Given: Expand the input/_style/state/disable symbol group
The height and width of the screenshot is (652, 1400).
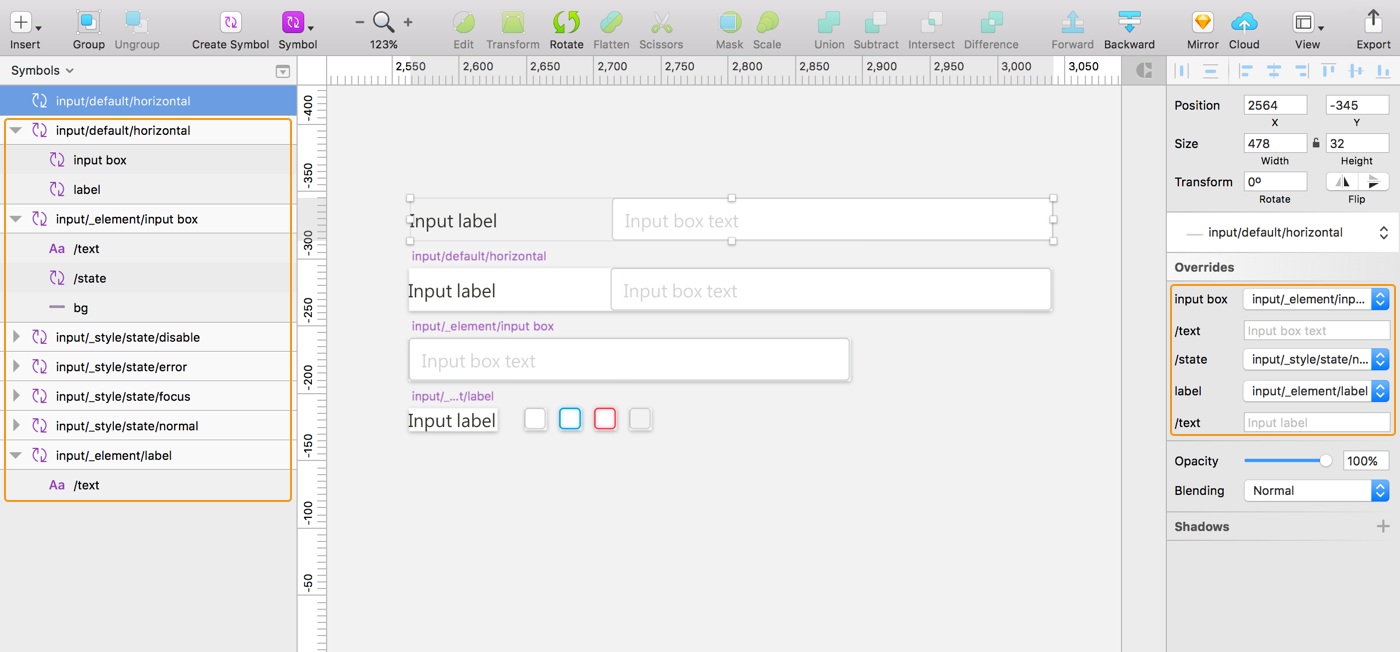Looking at the screenshot, I should coord(16,337).
